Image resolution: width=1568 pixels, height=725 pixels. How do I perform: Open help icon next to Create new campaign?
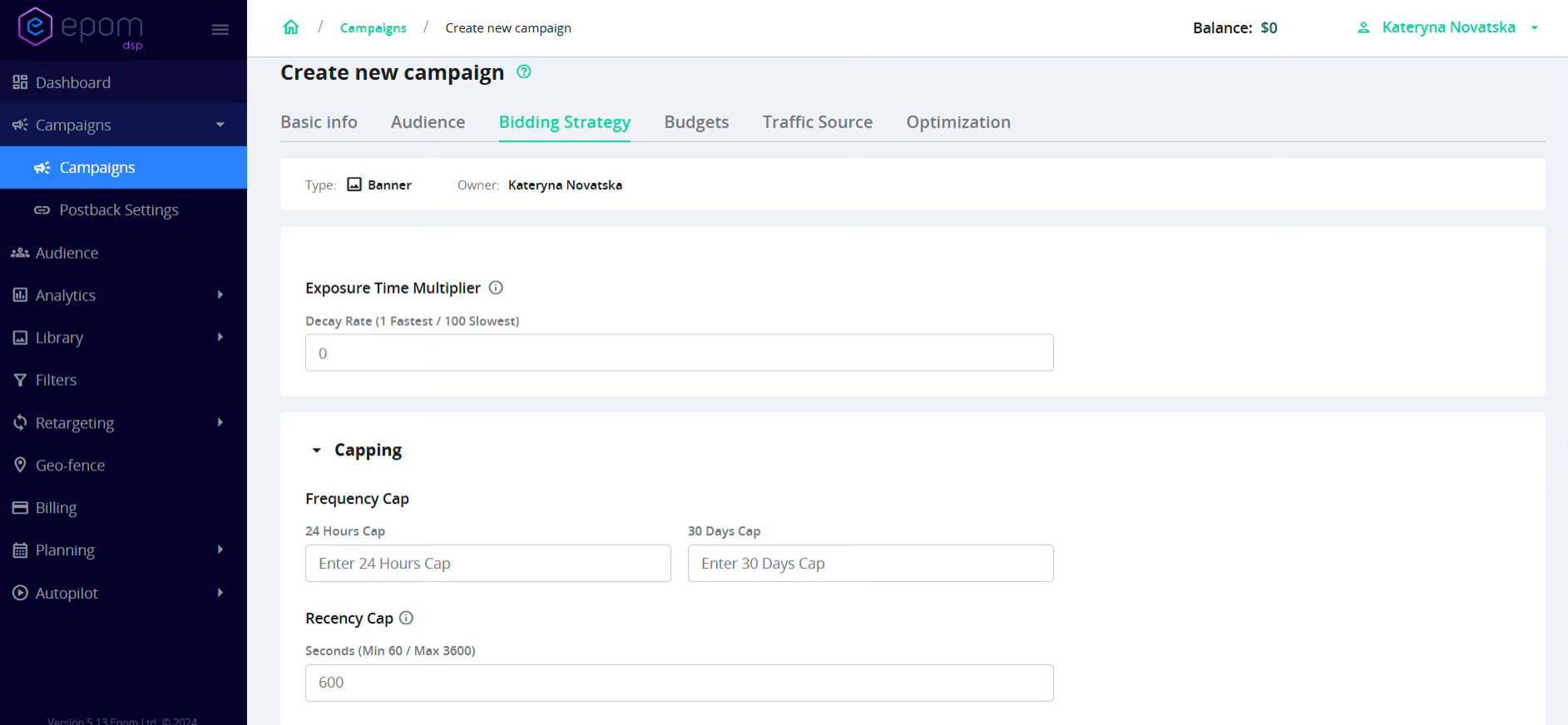[524, 72]
